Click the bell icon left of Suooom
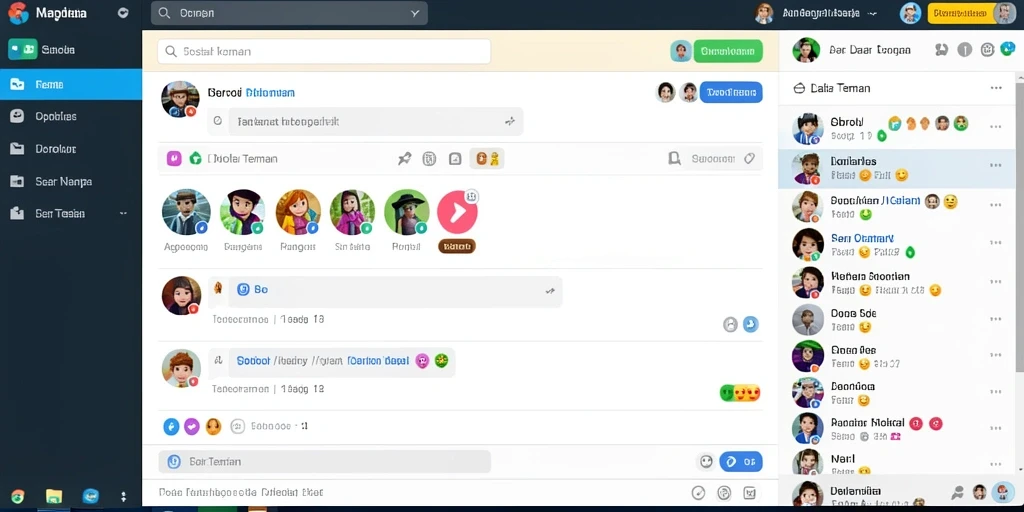The image size is (1024, 512). (x=675, y=158)
